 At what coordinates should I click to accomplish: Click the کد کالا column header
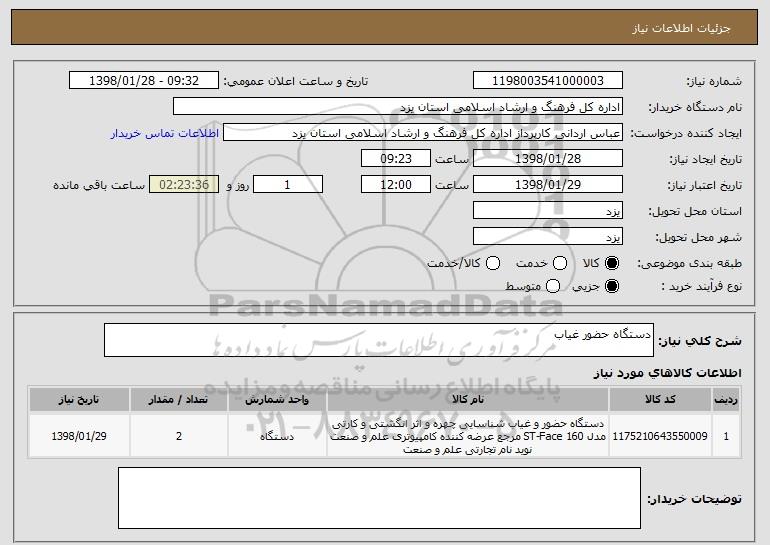pos(660,400)
